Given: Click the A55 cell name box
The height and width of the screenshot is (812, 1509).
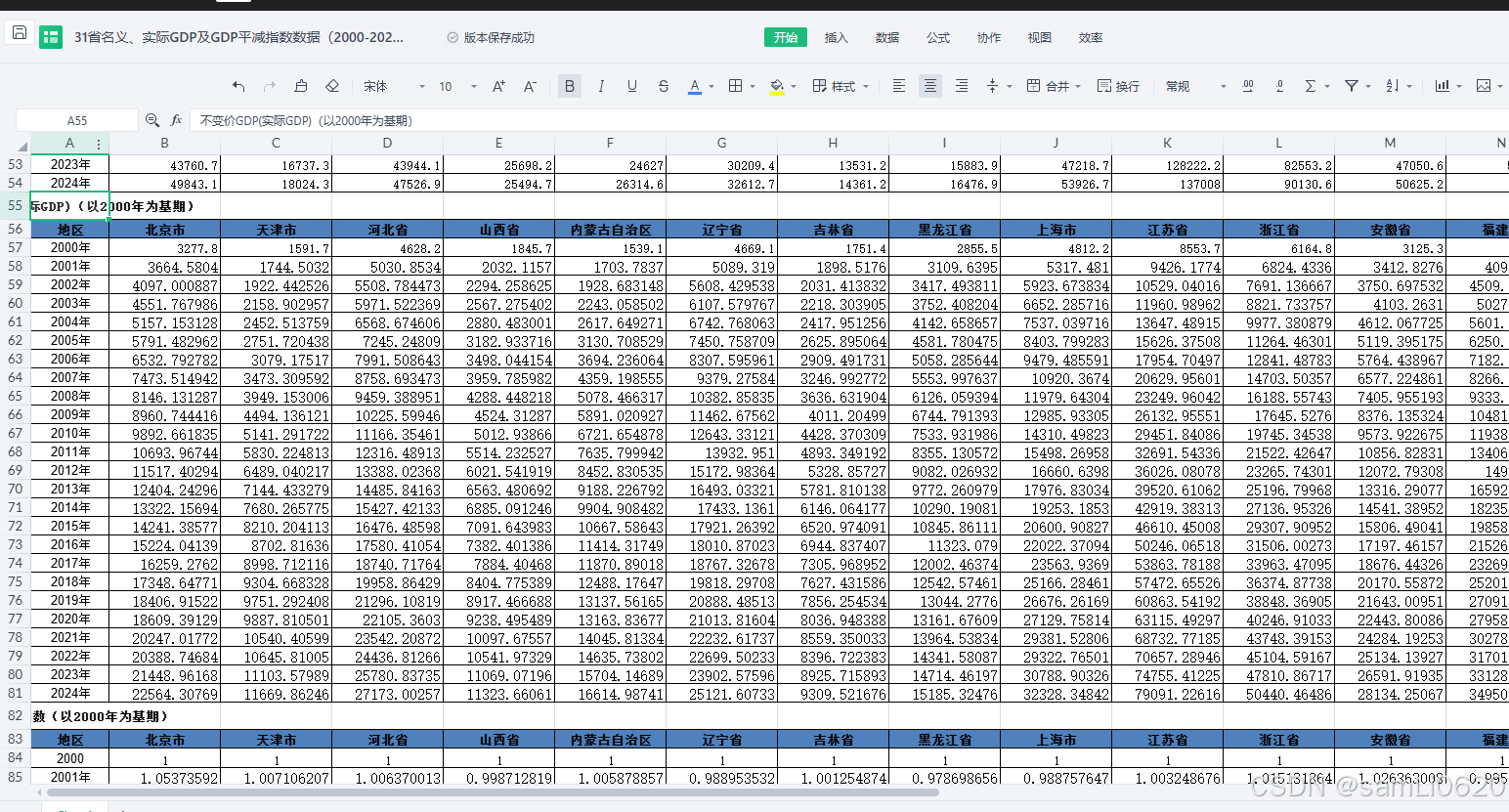Looking at the screenshot, I should [x=77, y=120].
